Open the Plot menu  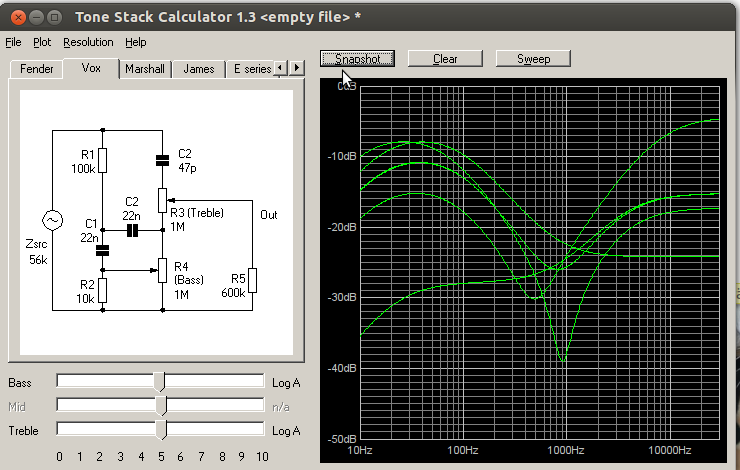(42, 42)
